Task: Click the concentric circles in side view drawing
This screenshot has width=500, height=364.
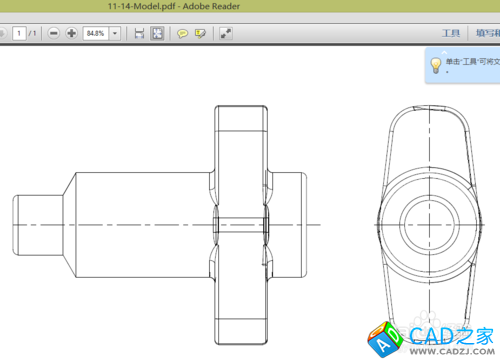Action: click(x=430, y=225)
